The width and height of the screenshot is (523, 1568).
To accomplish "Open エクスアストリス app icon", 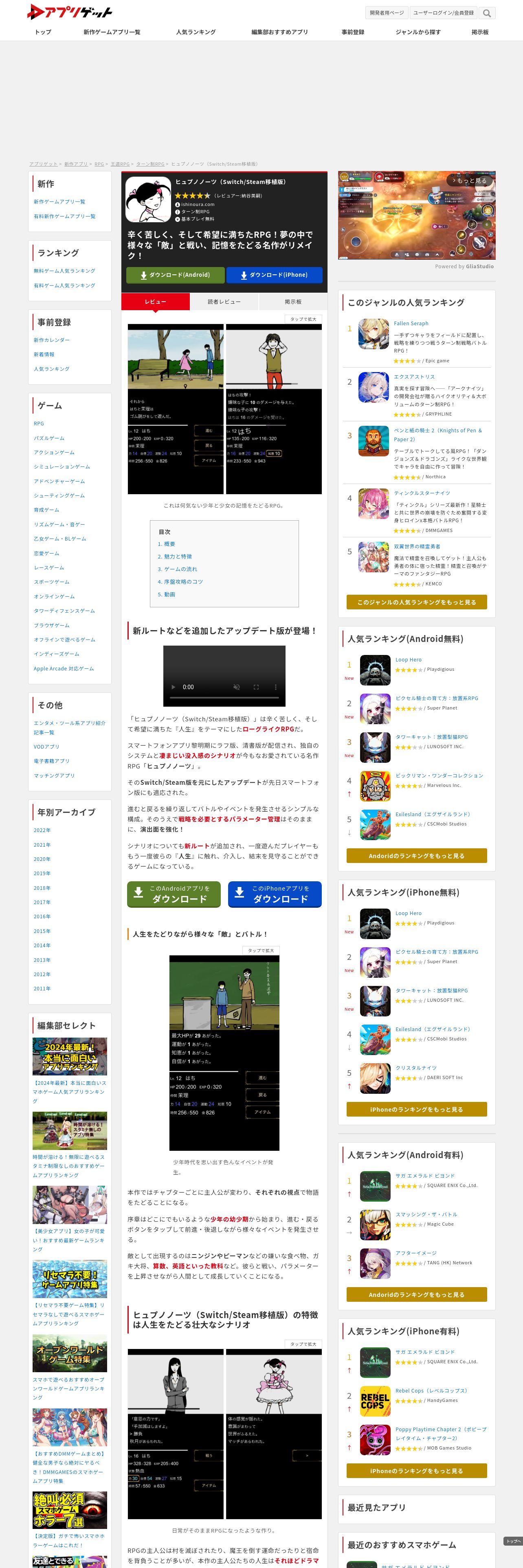I will click(x=373, y=387).
